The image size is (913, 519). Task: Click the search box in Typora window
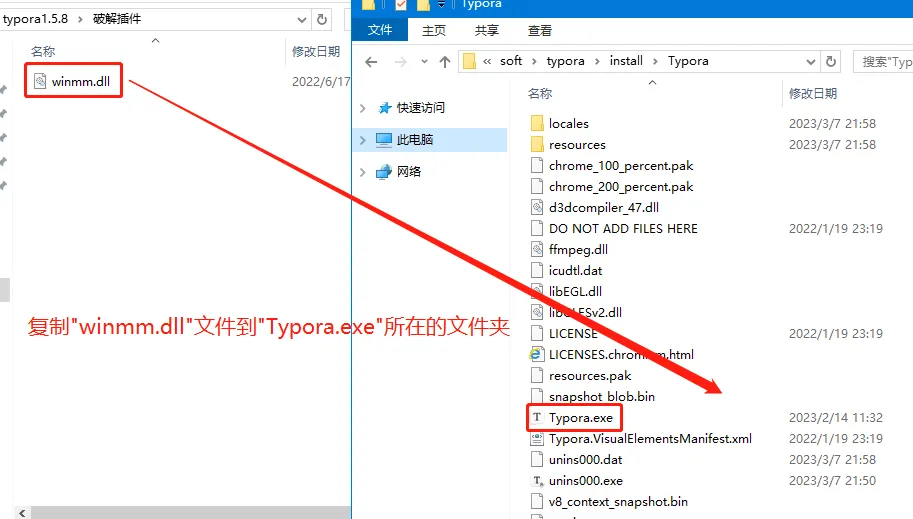click(x=883, y=61)
